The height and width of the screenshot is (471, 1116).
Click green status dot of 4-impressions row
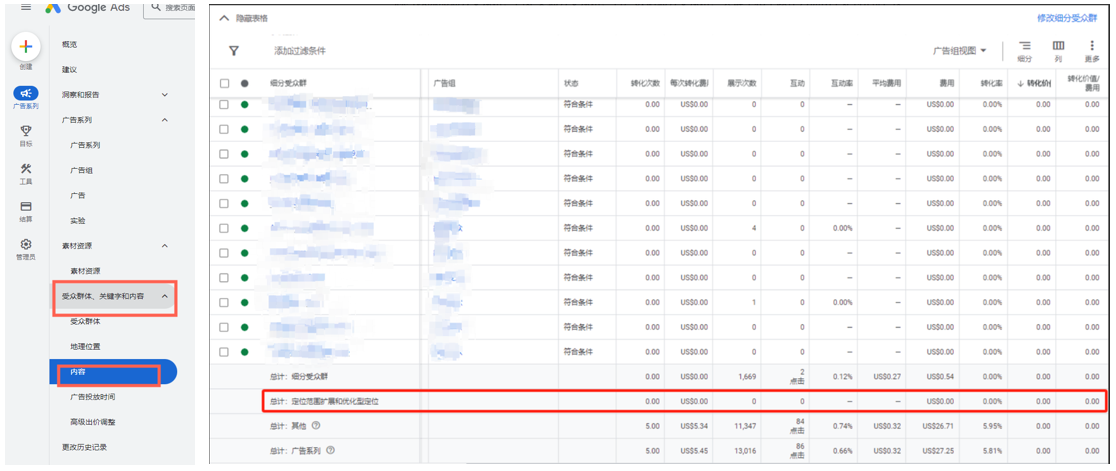point(245,228)
